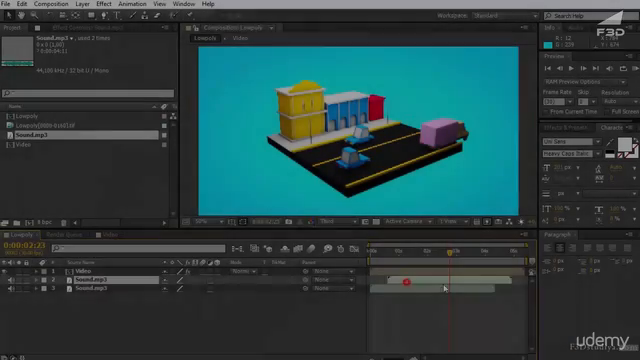
Task: Toggle audio mute in Preview panel
Action: pyautogui.click(x=609, y=68)
